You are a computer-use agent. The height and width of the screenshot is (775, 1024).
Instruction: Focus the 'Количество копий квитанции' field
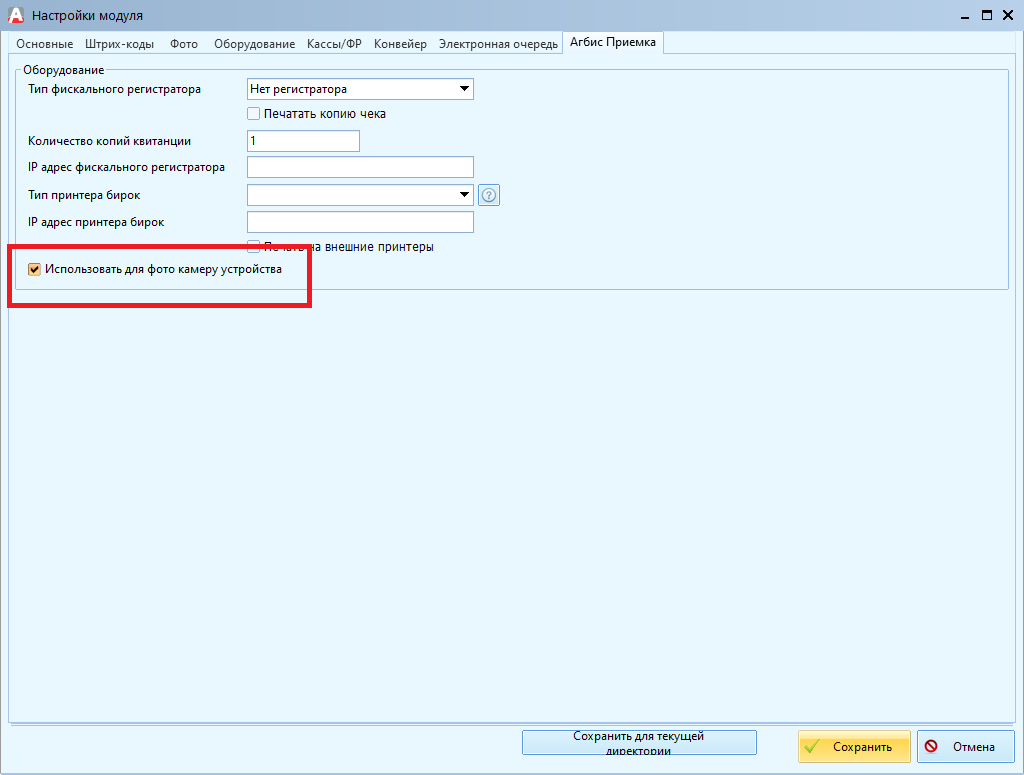(x=303, y=141)
